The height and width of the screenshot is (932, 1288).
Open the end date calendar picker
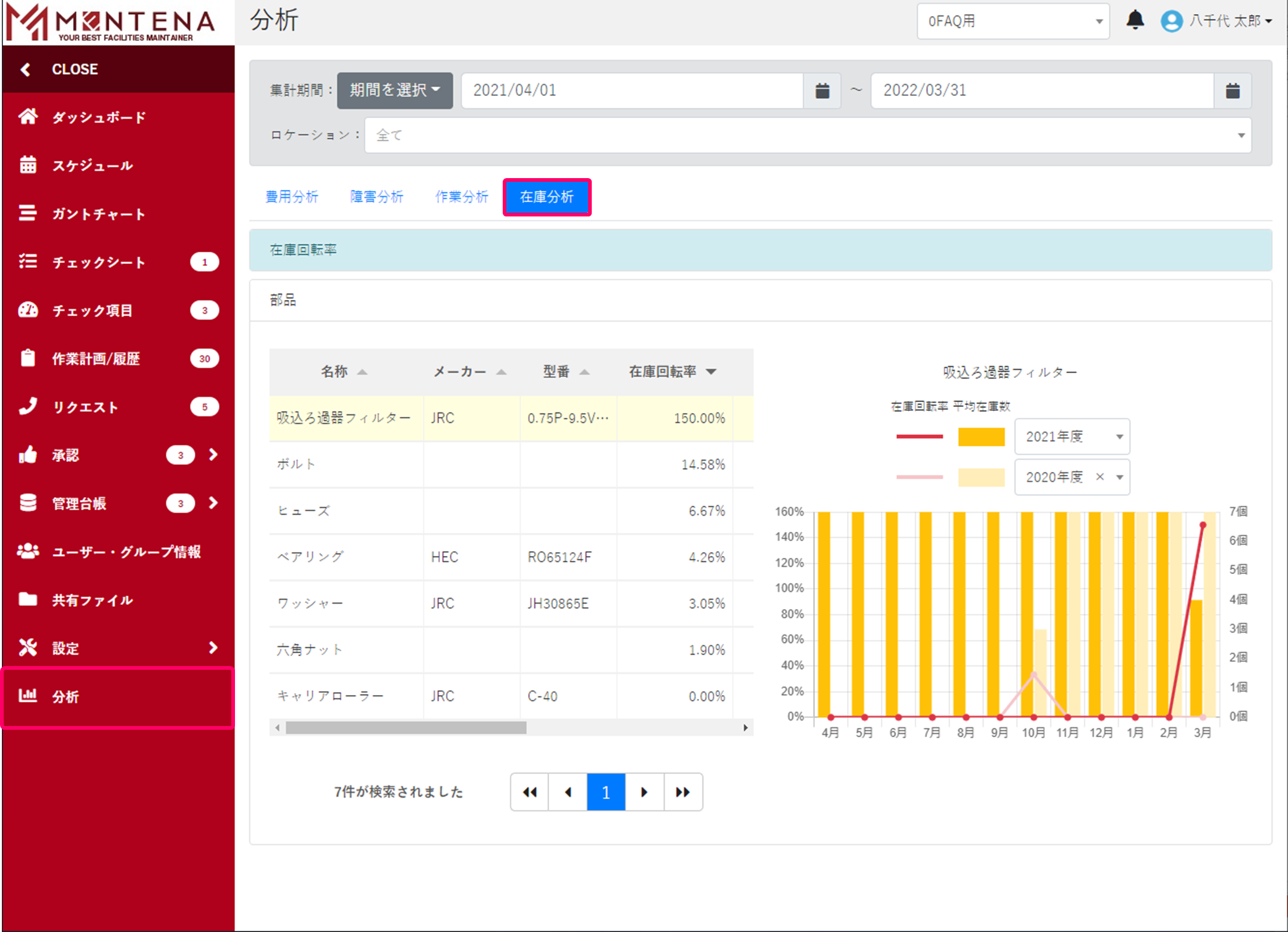click(x=1232, y=91)
